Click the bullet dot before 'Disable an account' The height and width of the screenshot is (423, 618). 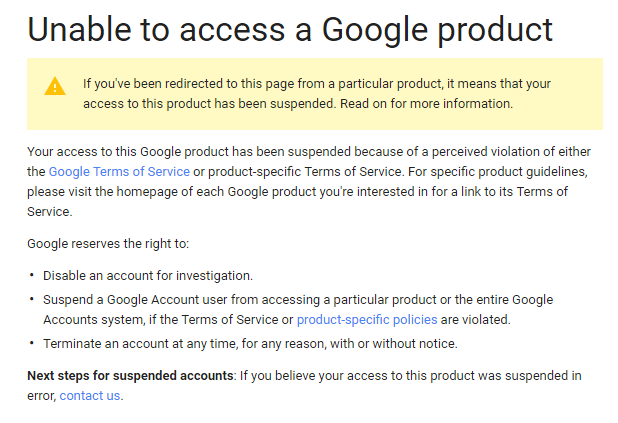pyautogui.click(x=32, y=275)
